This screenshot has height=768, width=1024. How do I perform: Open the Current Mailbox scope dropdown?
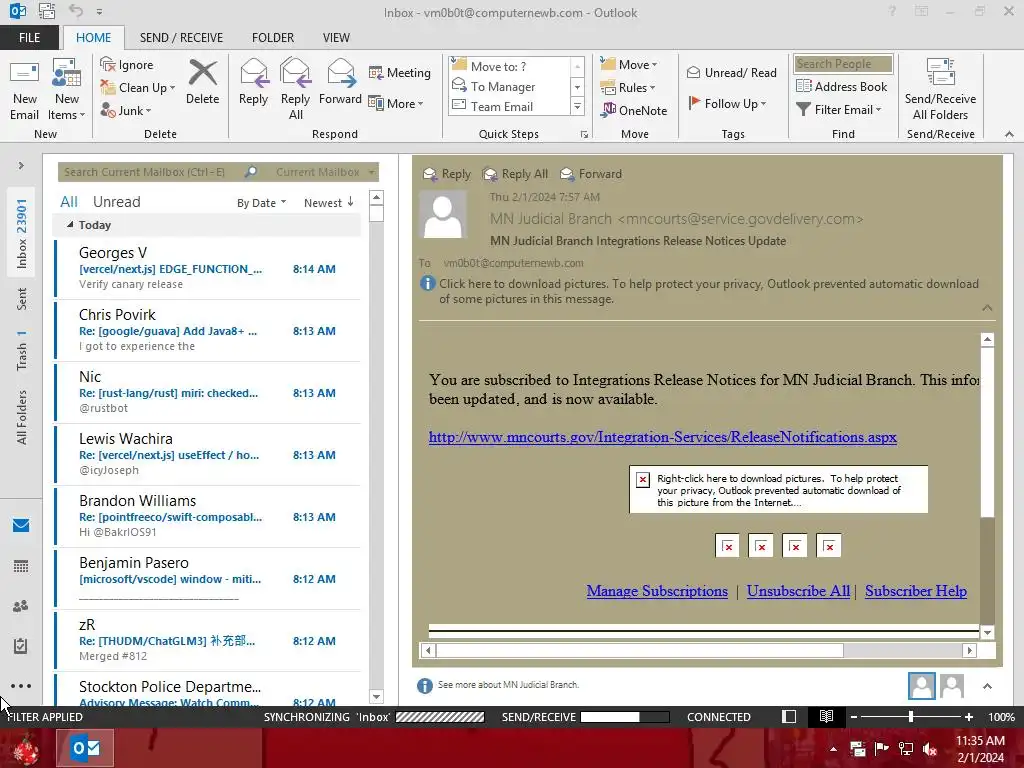325,172
